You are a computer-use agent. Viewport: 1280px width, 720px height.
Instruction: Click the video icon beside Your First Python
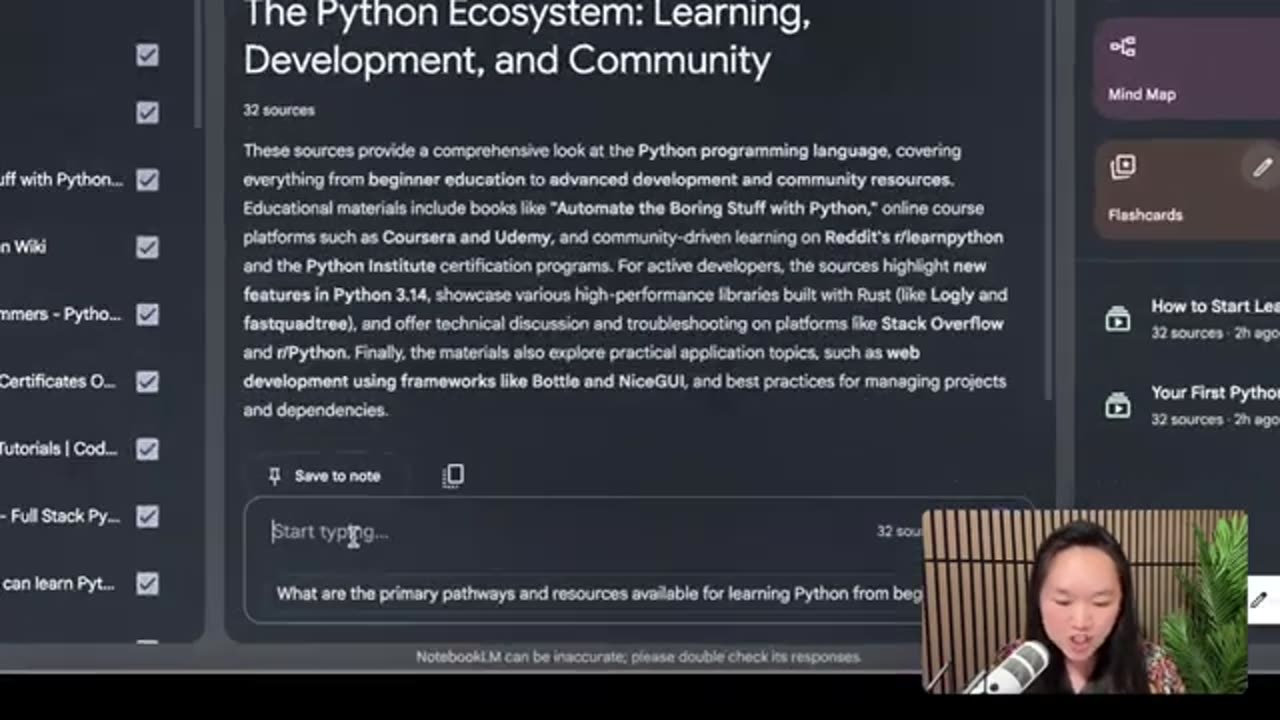pos(1118,405)
